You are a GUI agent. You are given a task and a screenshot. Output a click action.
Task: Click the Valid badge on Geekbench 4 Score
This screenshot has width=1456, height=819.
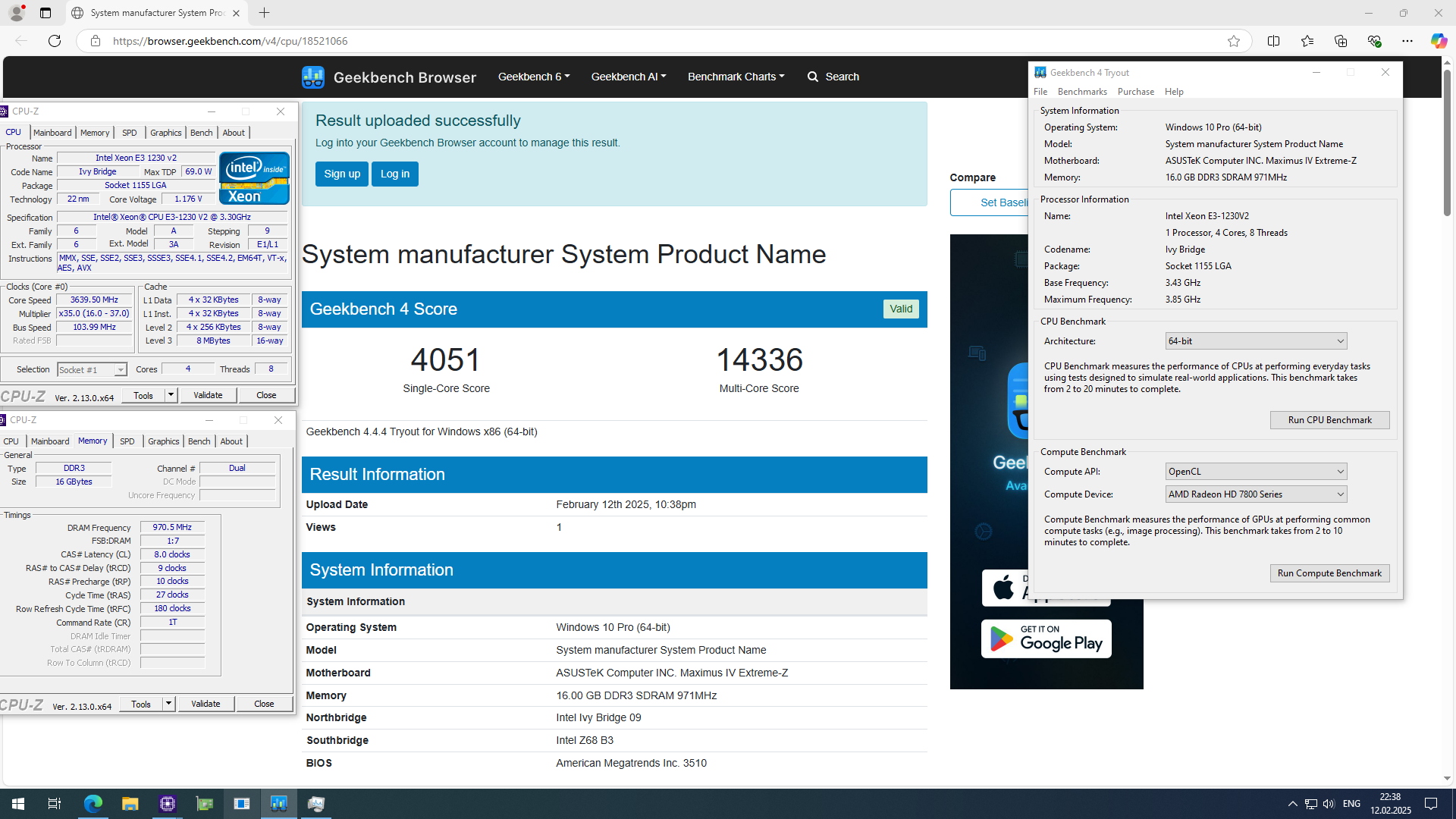point(901,309)
